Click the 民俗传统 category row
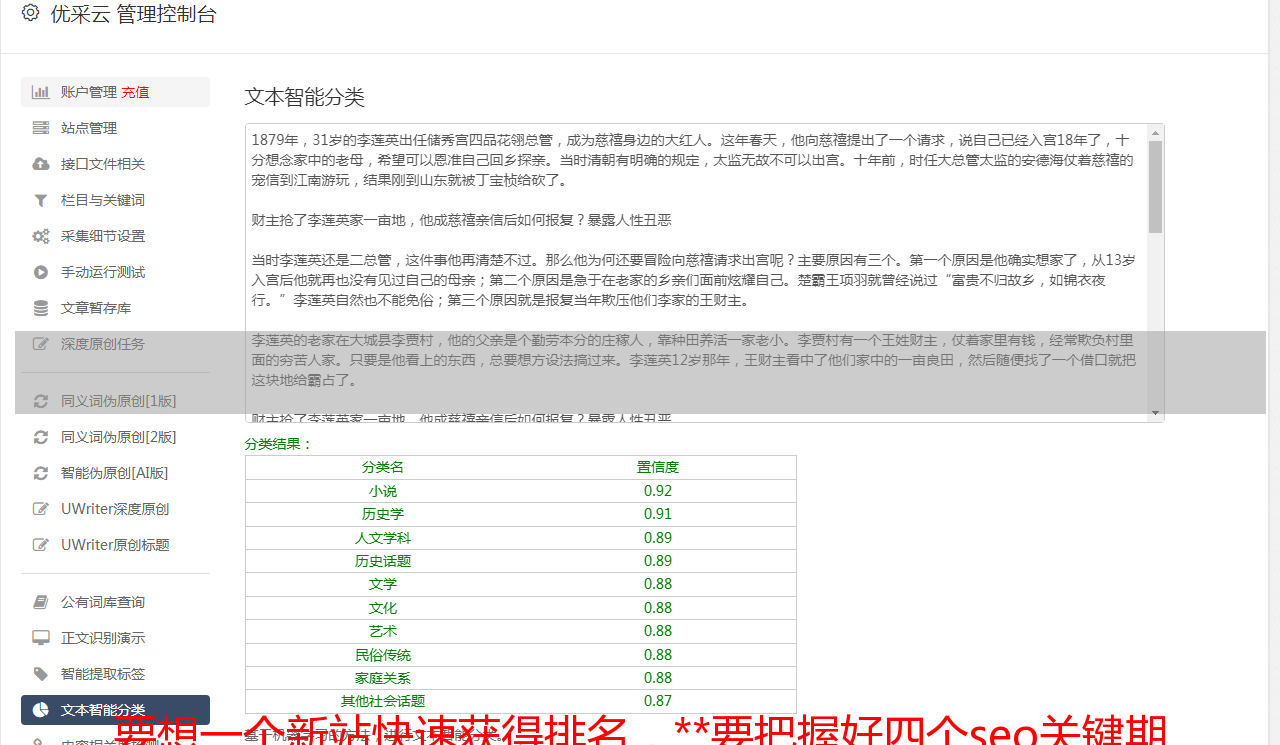This screenshot has width=1280, height=745. point(521,655)
